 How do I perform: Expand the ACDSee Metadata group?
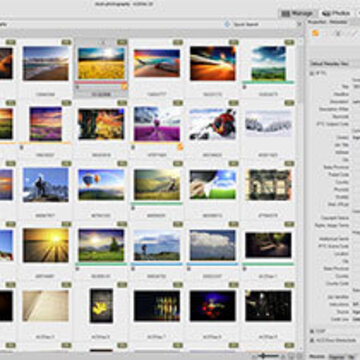(x=312, y=340)
